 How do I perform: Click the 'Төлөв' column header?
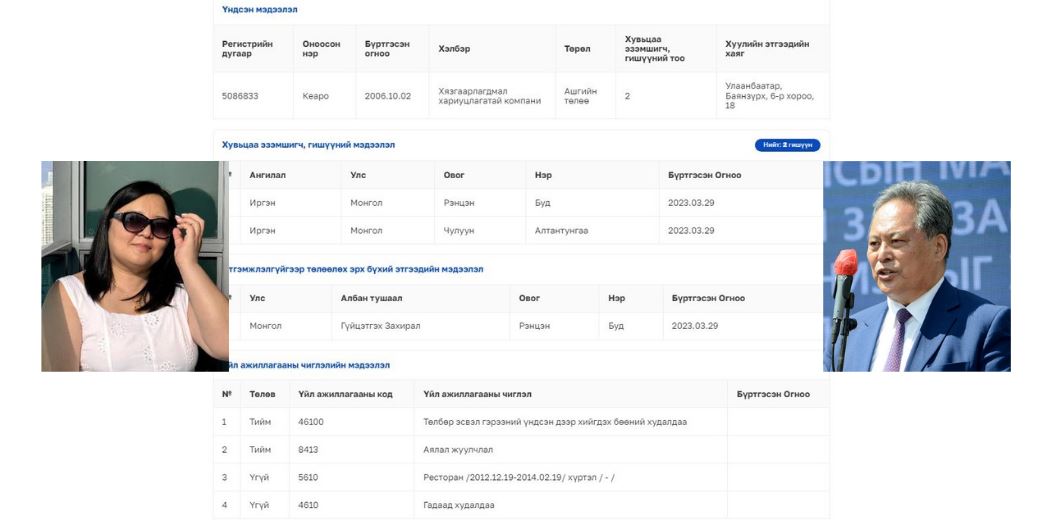pyautogui.click(x=262, y=394)
